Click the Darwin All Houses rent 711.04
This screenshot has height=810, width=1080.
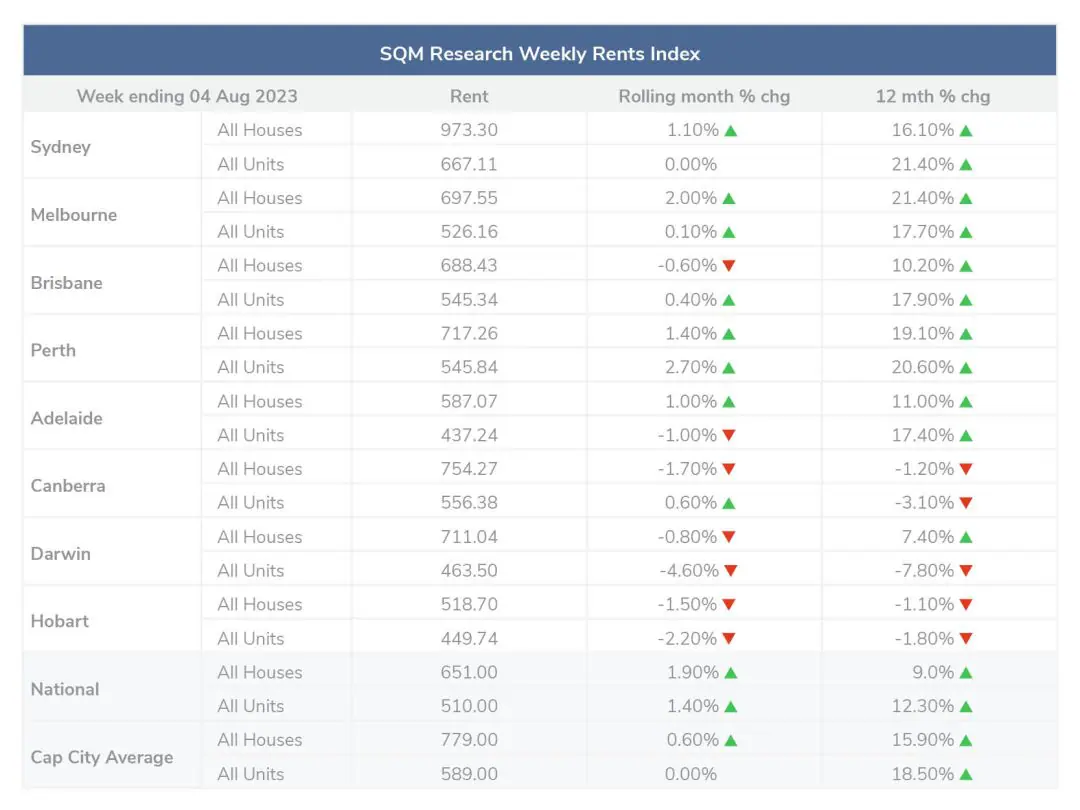coord(469,537)
